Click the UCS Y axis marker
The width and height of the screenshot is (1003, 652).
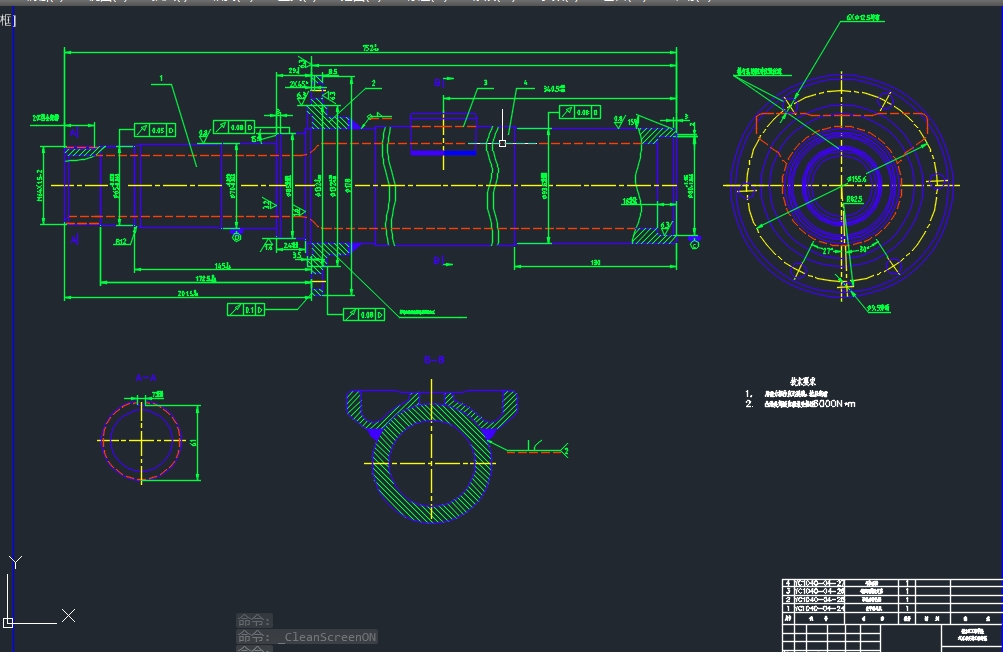(15, 562)
